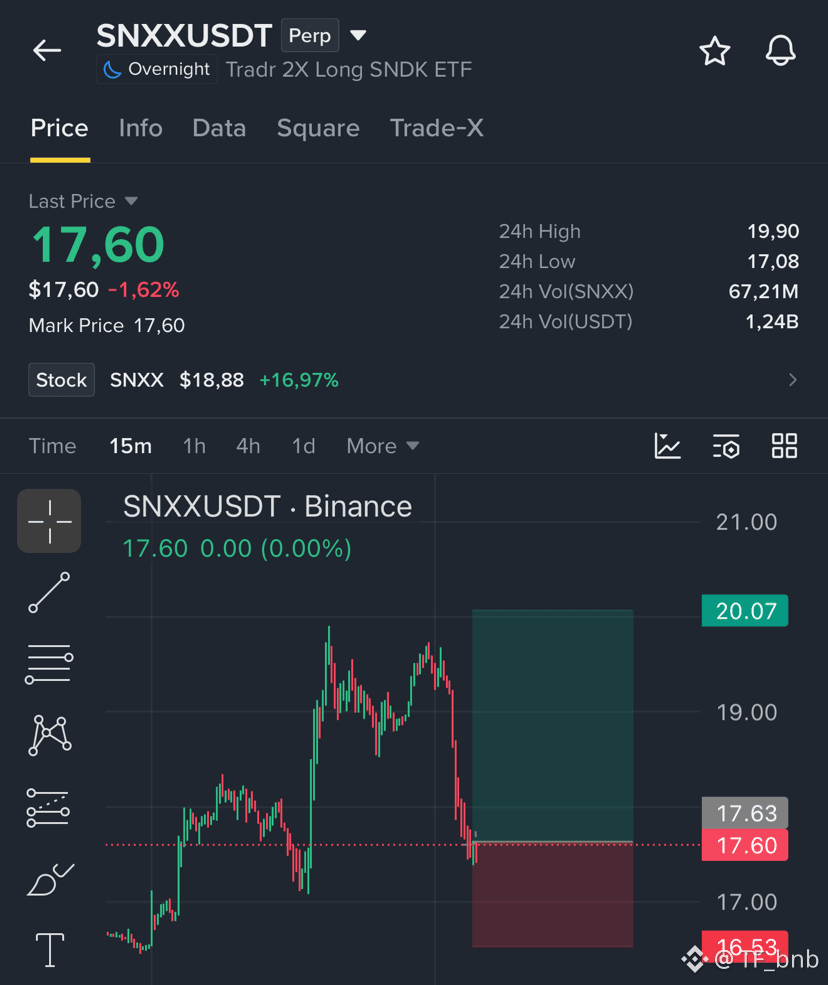Screen dimensions: 828x985
Task: Open price alerts with the bell icon
Action: pyautogui.click(x=781, y=50)
